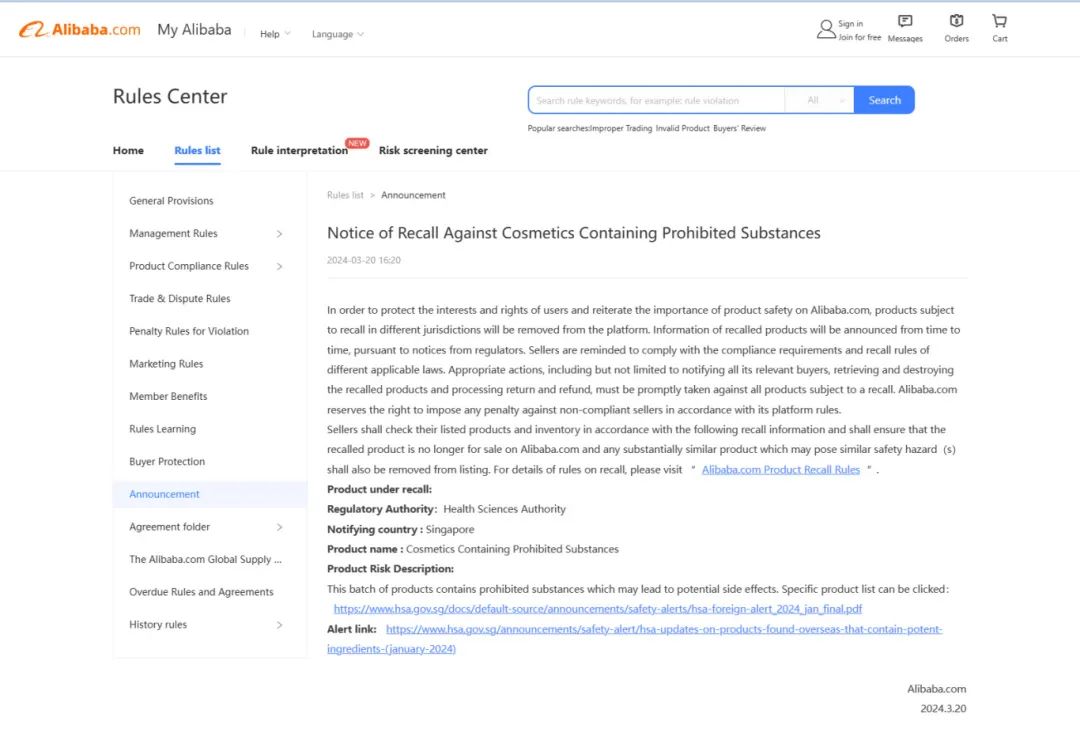Go to the Home tab
This screenshot has width=1080, height=751.
pos(128,150)
